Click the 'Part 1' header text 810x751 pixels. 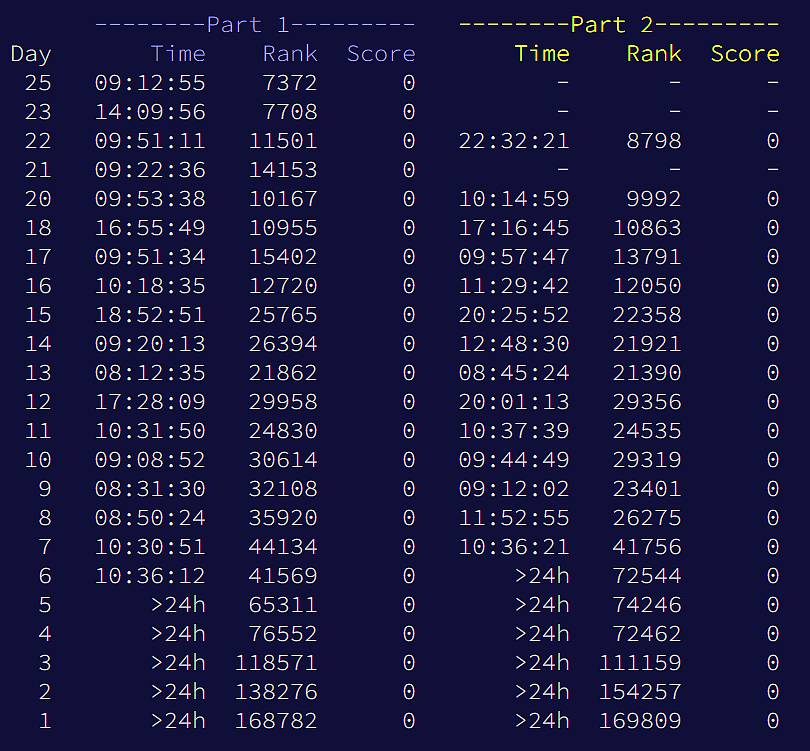[248, 25]
